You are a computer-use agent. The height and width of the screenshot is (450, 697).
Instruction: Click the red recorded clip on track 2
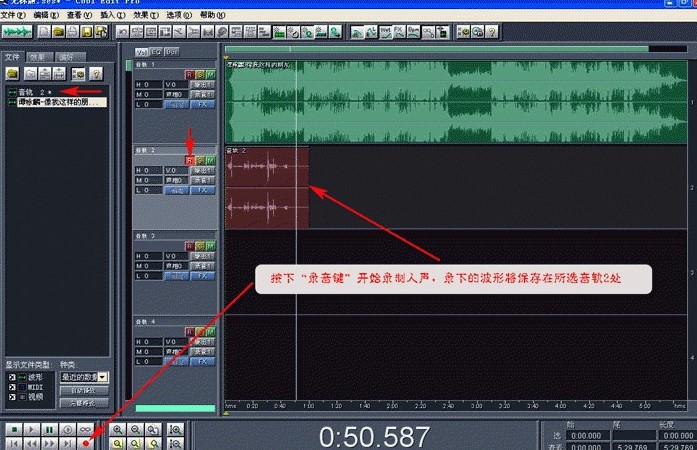267,188
